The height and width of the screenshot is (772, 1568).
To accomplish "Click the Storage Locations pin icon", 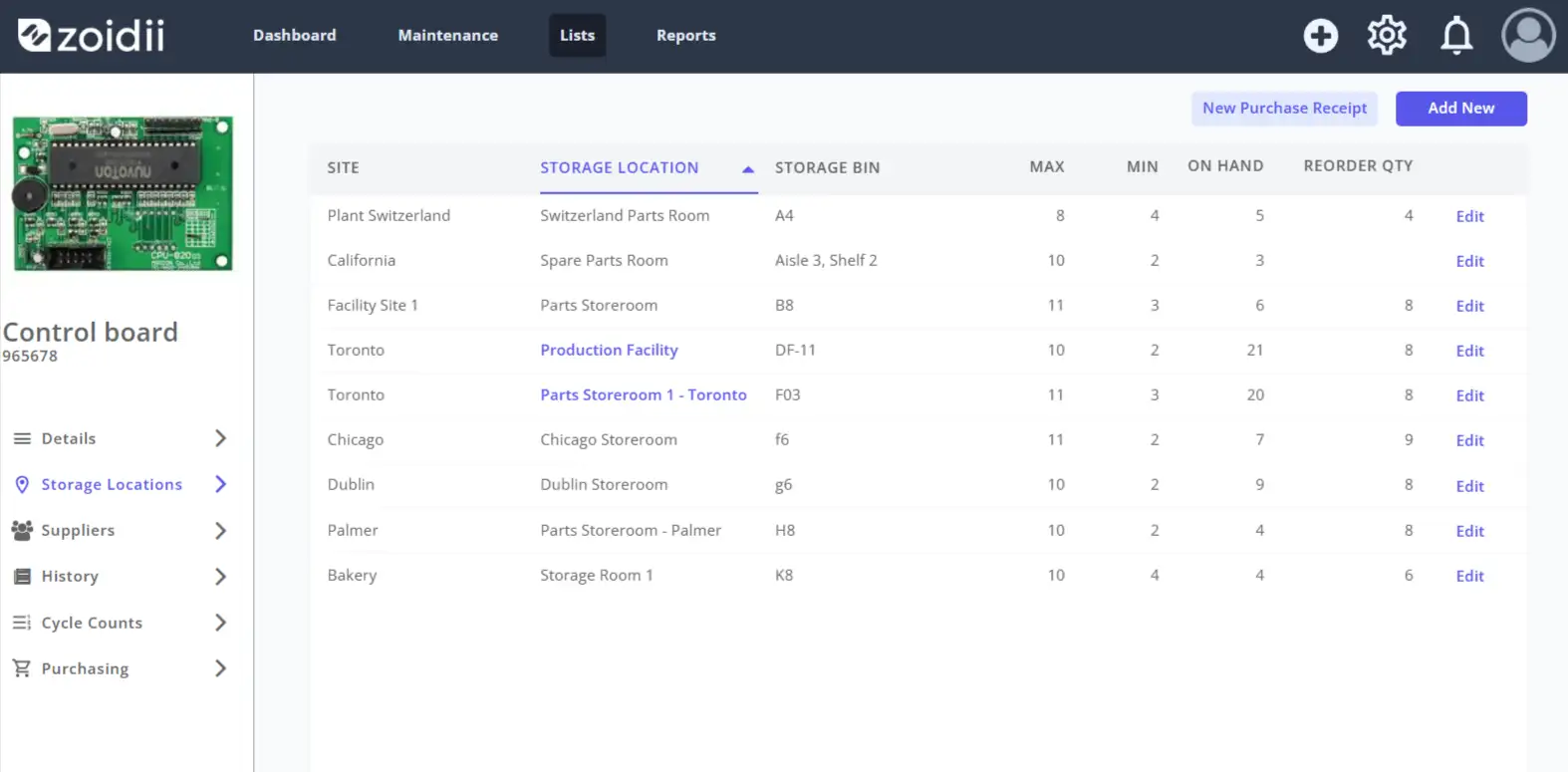I will 22,484.
